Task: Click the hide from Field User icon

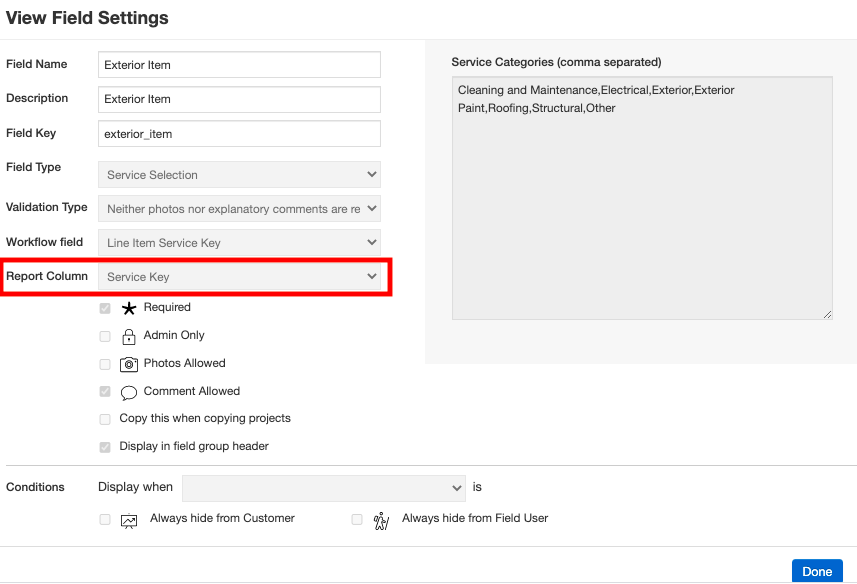Action: click(380, 520)
